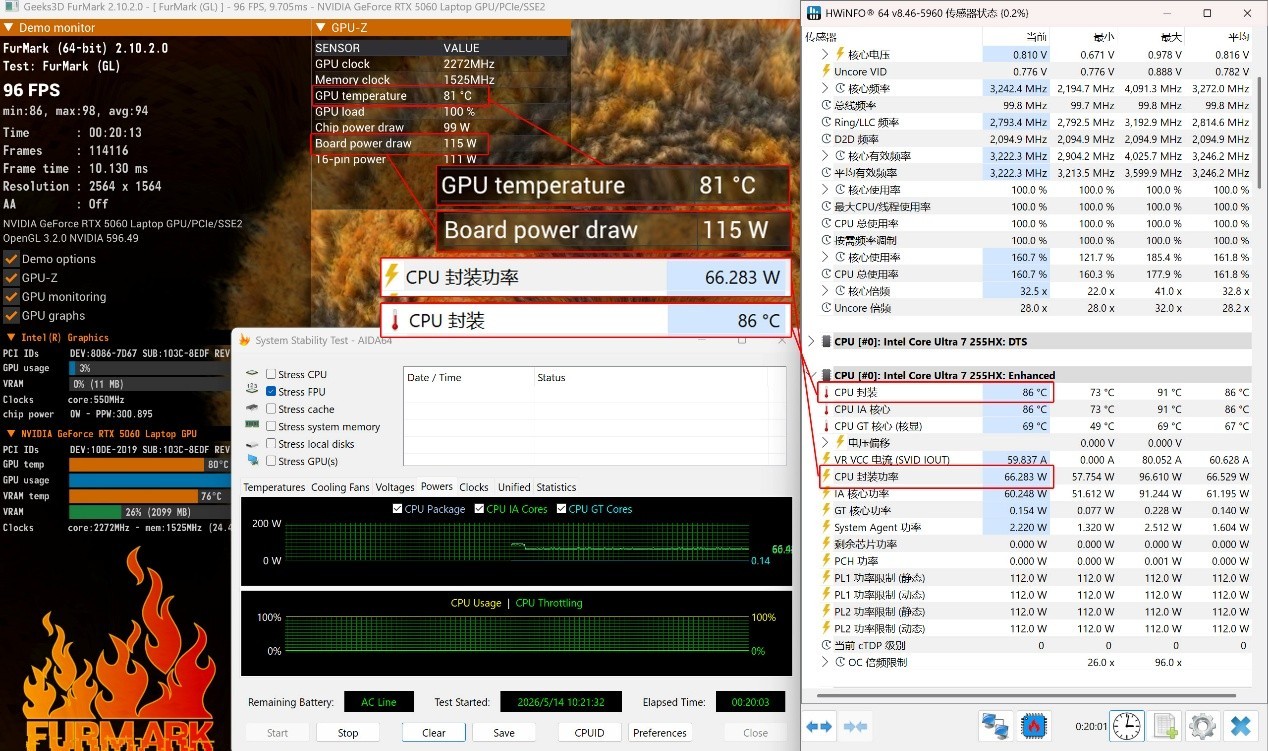Click the cache chip icon beside Stress cache
1268x751 pixels.
pyautogui.click(x=253, y=408)
